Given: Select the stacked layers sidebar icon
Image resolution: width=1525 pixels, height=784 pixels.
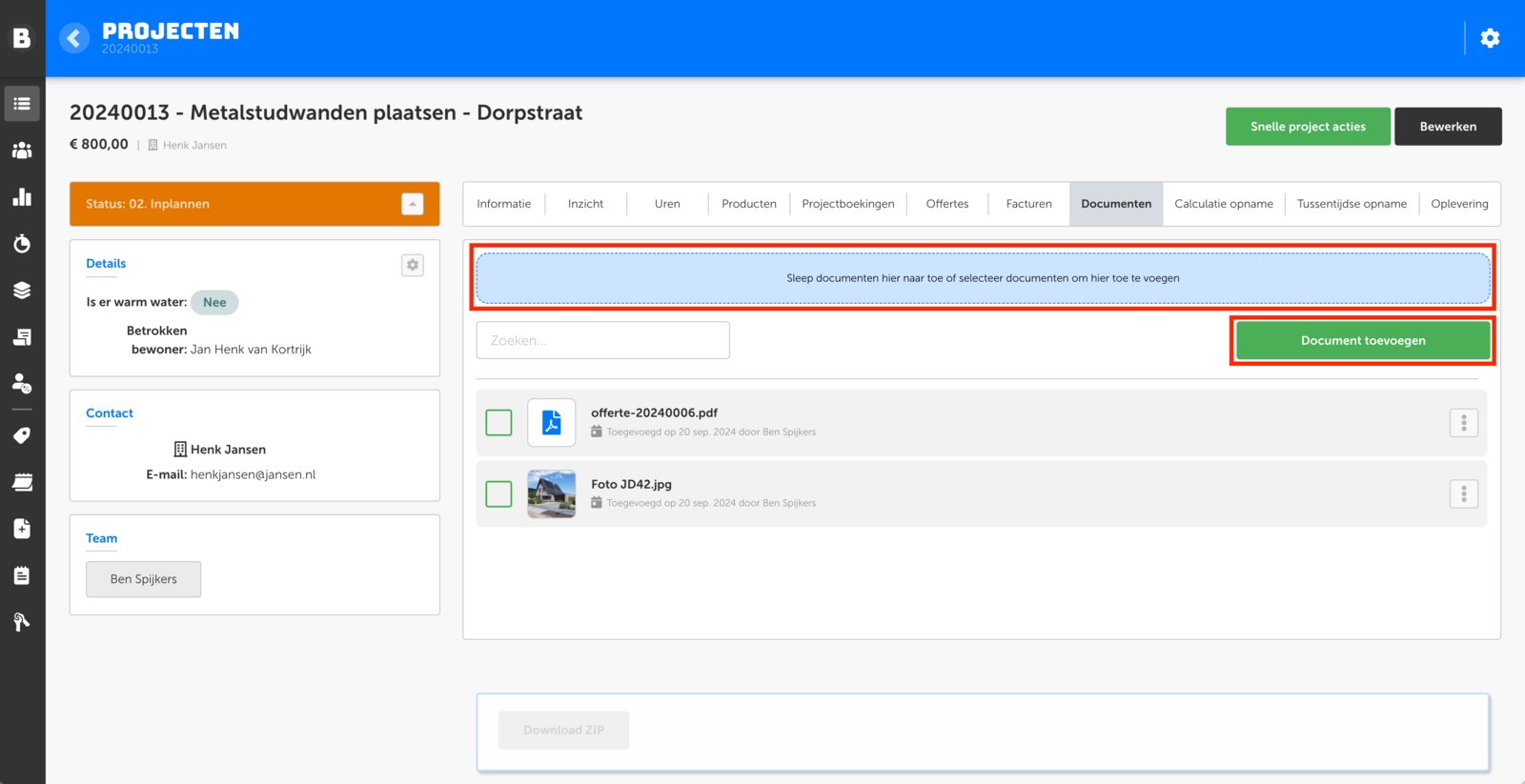Looking at the screenshot, I should click(22, 291).
